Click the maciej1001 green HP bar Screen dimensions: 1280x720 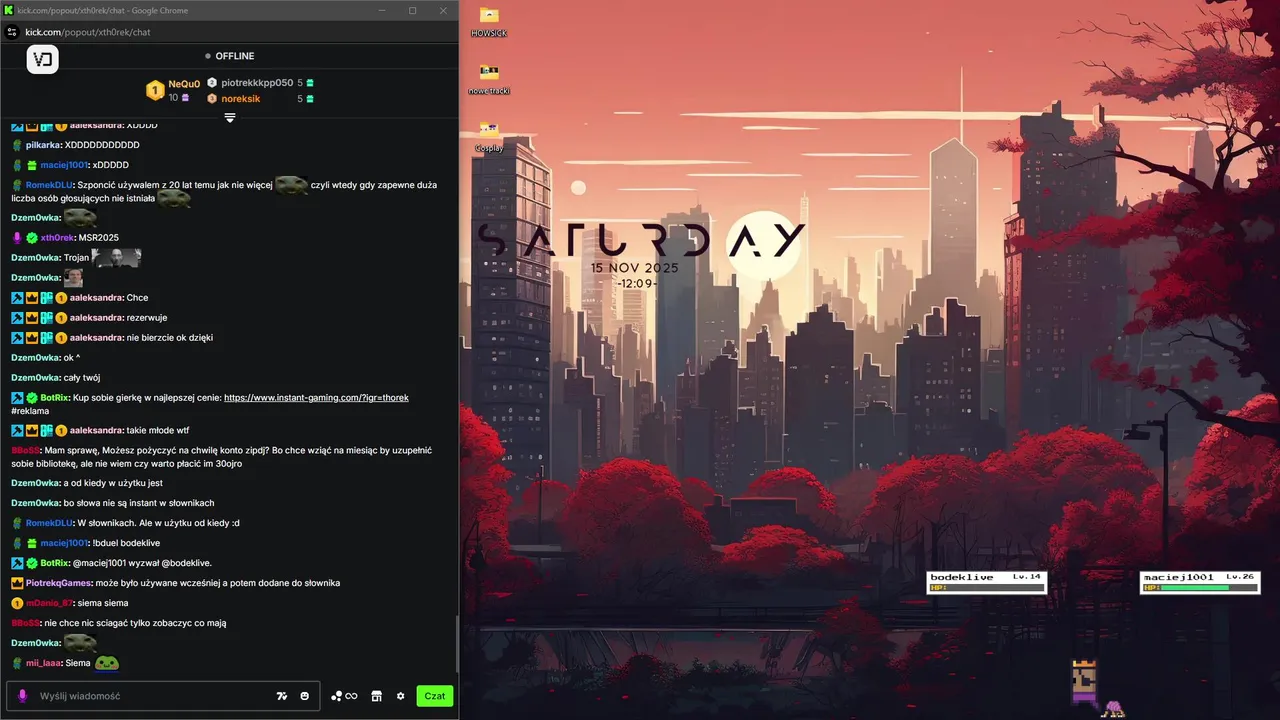[x=1194, y=588]
